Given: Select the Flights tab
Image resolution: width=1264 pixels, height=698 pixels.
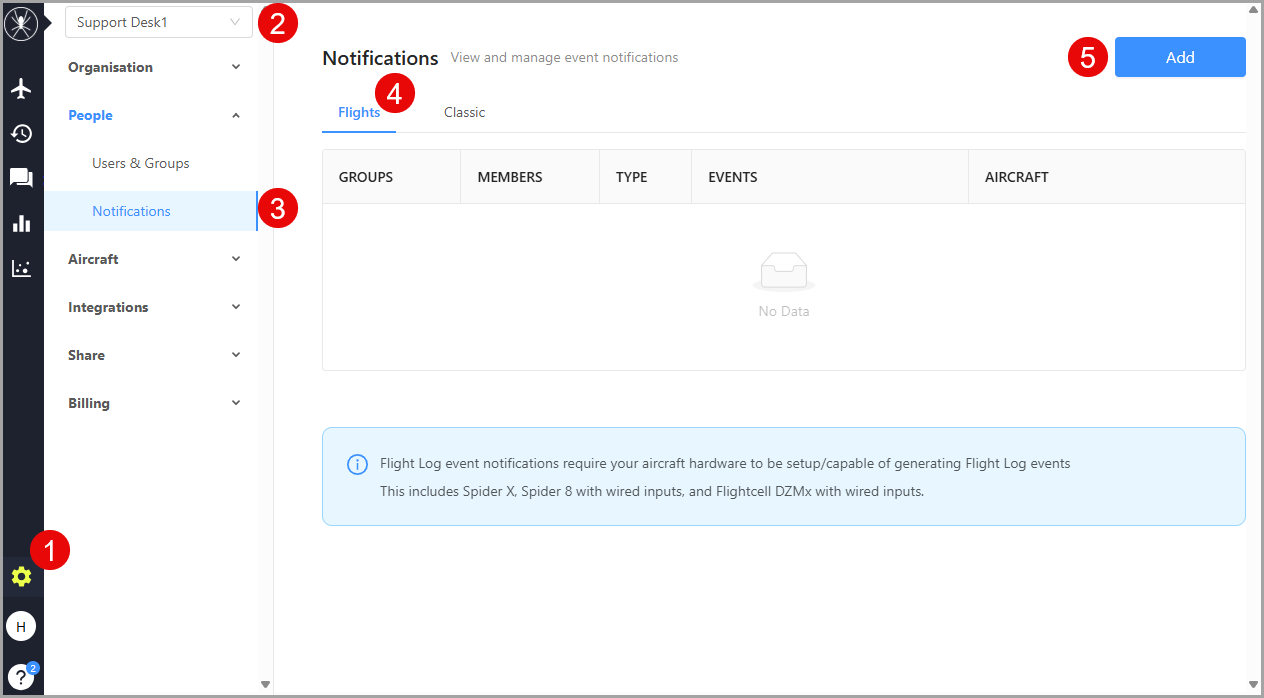Looking at the screenshot, I should (x=359, y=113).
